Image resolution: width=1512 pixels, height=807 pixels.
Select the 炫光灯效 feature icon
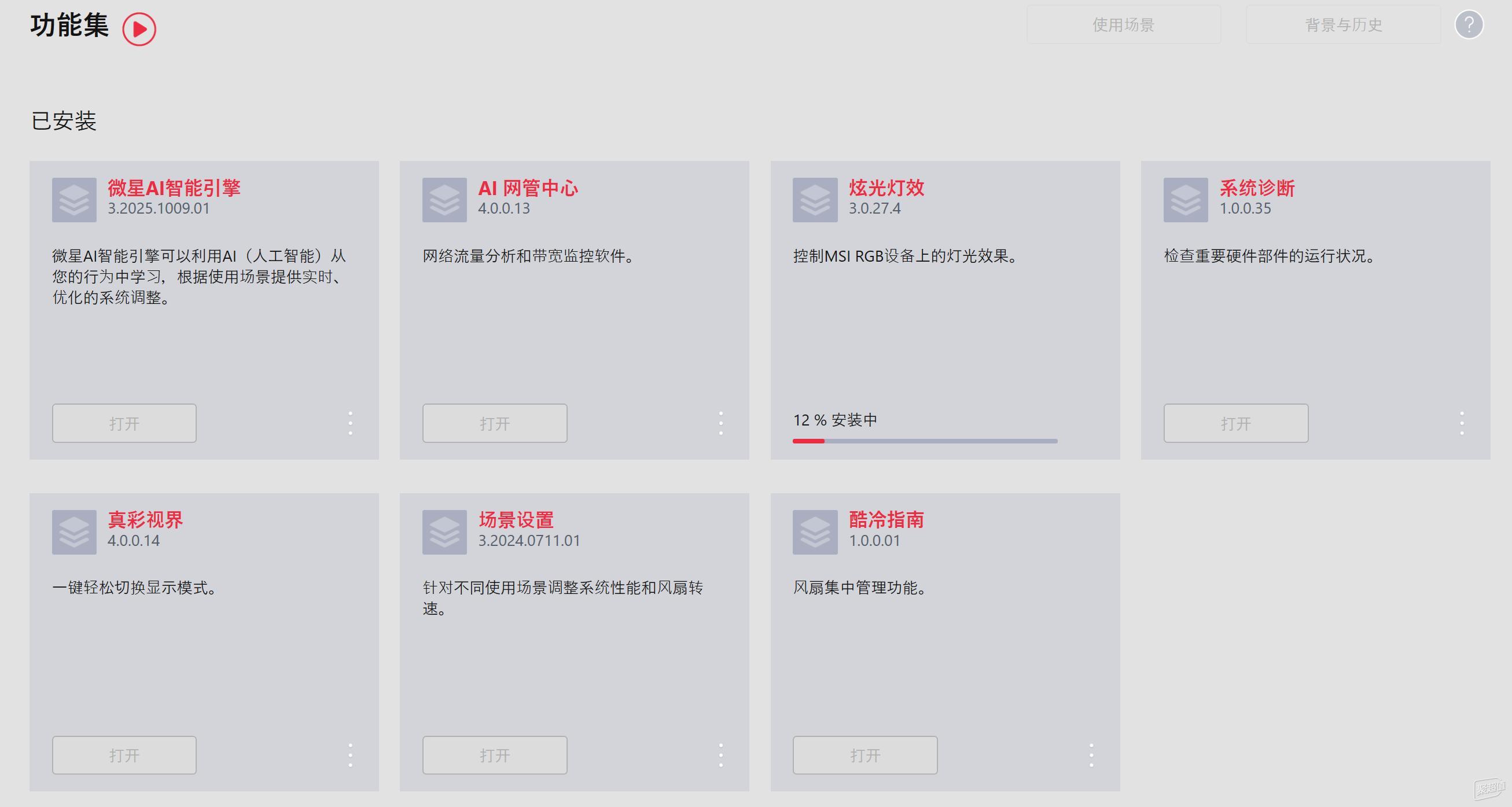[x=815, y=200]
